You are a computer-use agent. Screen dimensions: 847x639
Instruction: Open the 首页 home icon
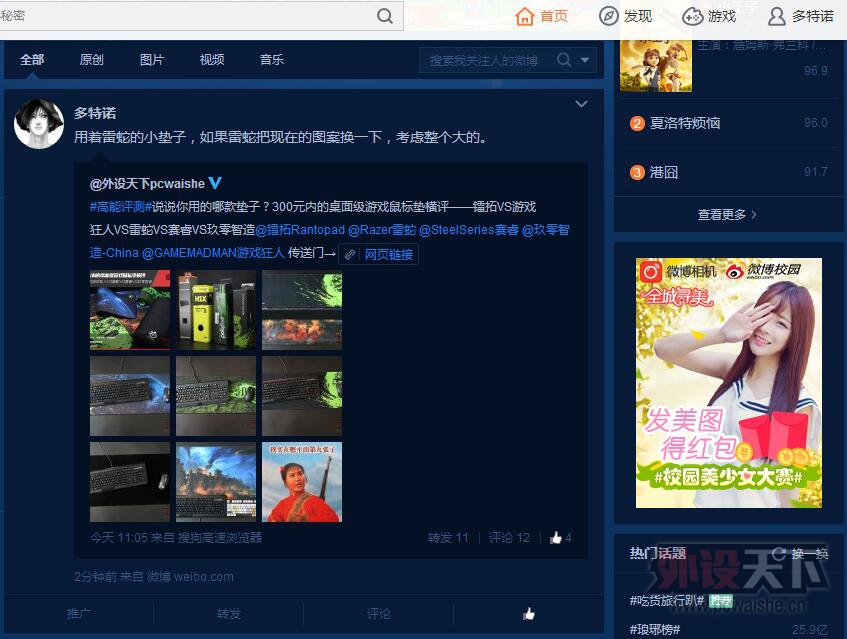(x=525, y=16)
